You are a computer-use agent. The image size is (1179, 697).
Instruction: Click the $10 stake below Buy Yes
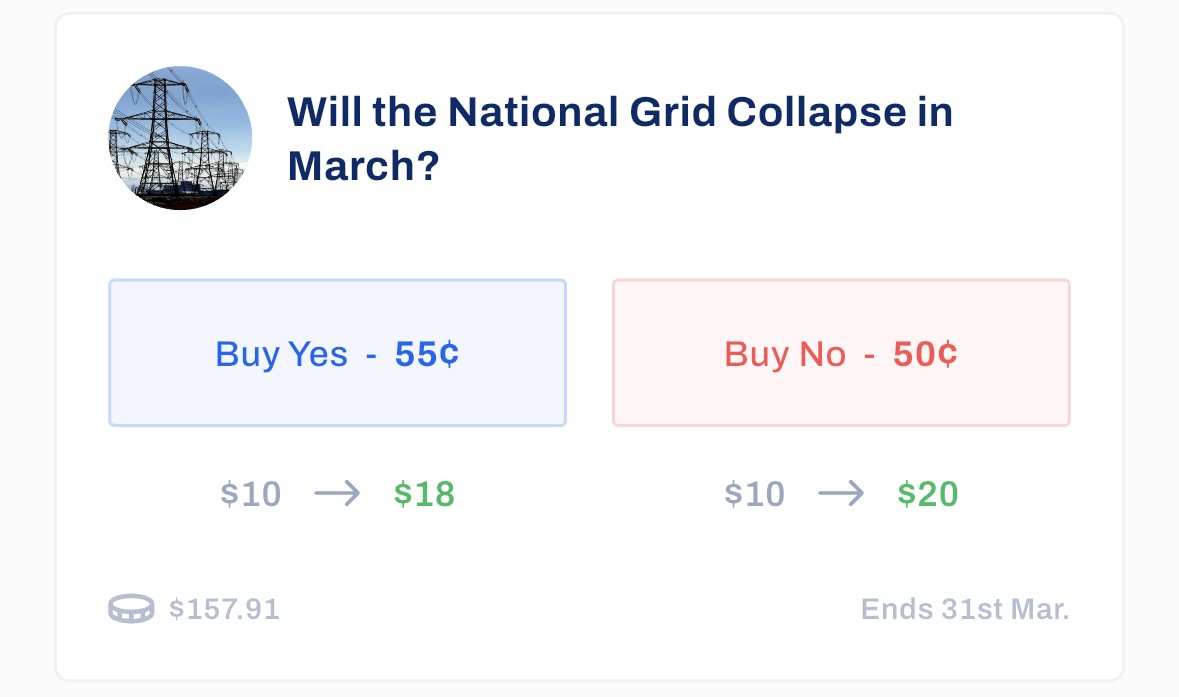(x=251, y=494)
